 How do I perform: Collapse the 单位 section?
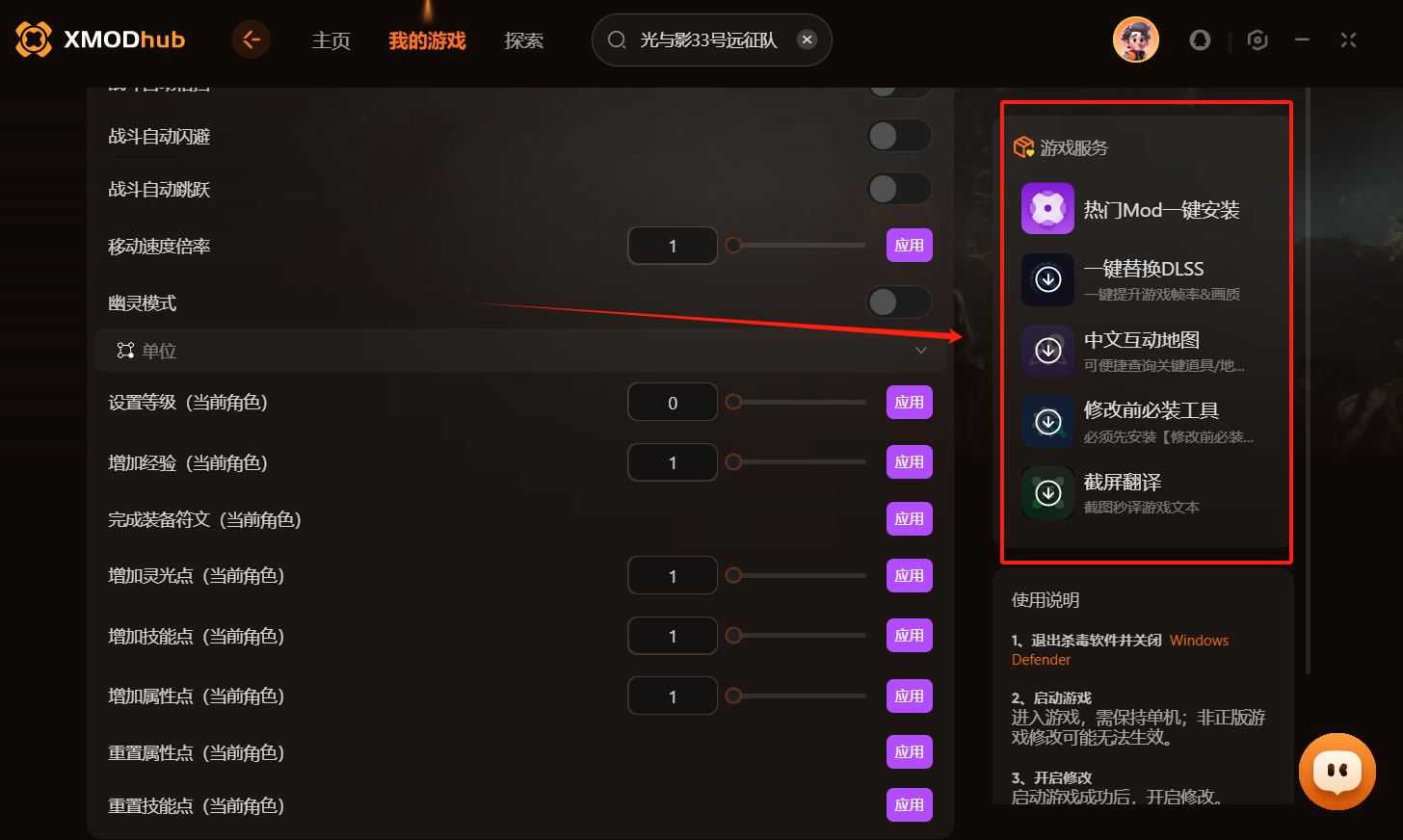coord(921,350)
